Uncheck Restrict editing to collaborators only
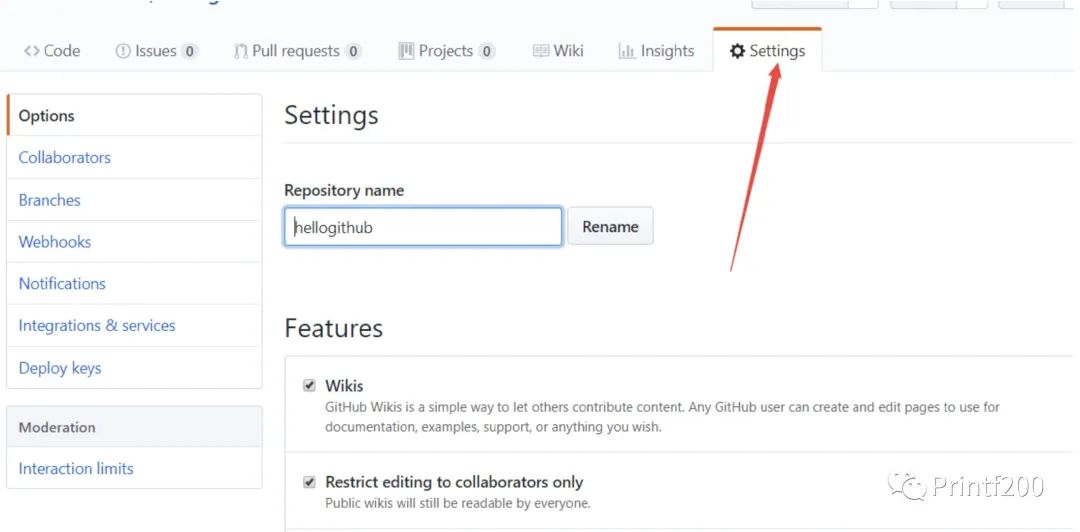Screen dimensions: 1080x532 [x=310, y=482]
